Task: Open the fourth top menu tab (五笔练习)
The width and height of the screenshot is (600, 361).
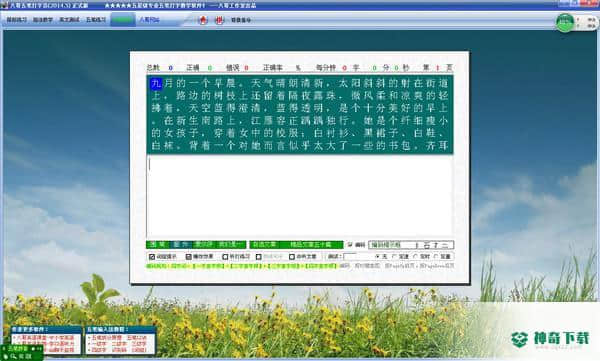Action: 96,20
